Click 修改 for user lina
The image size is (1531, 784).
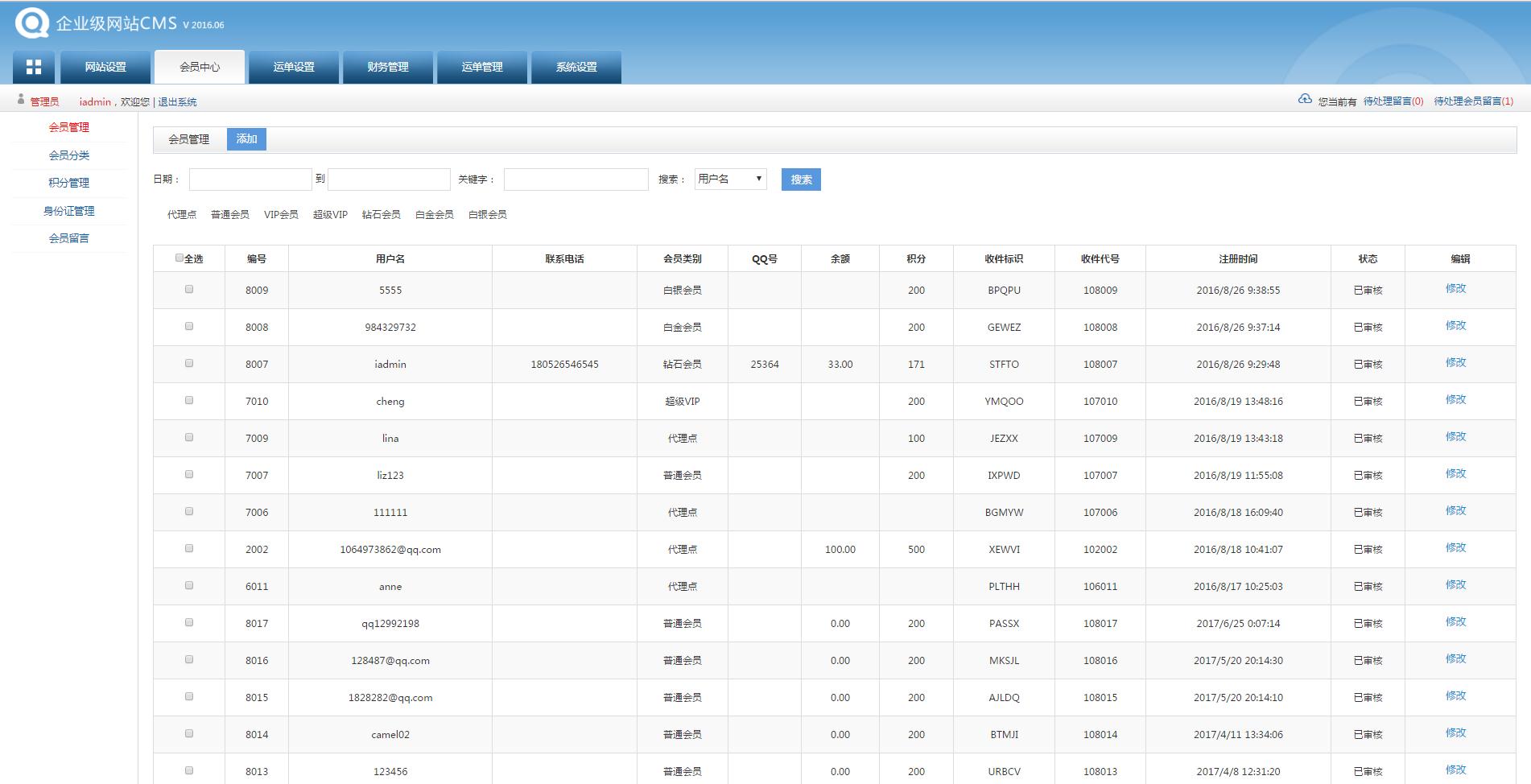click(1455, 437)
